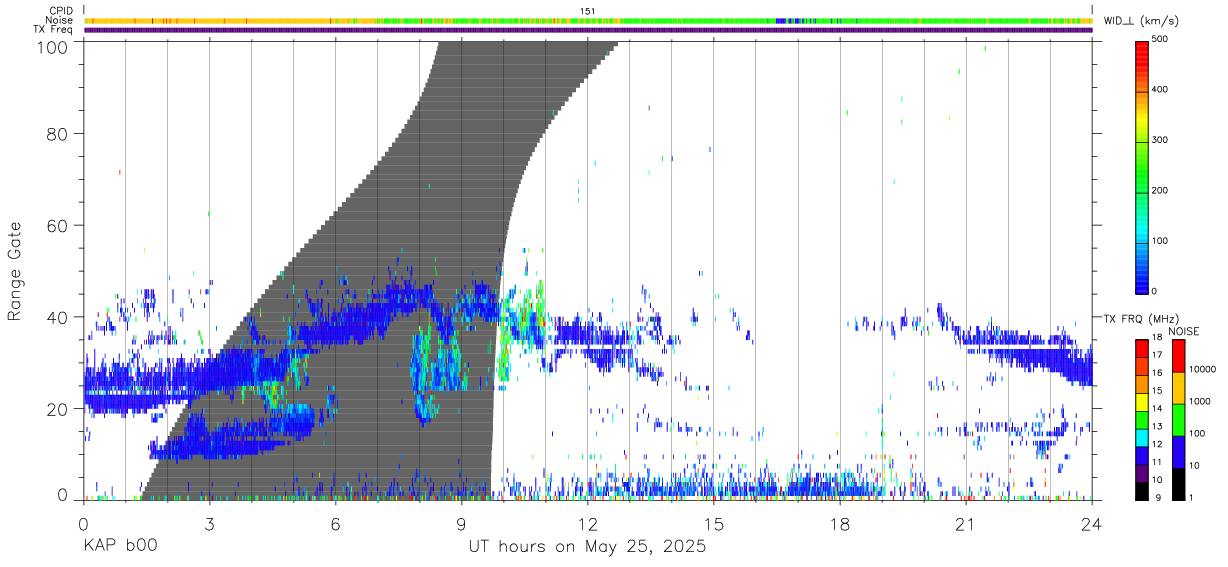
Task: Click the UT hours on May 25, 2025 title
Action: [x=588, y=547]
